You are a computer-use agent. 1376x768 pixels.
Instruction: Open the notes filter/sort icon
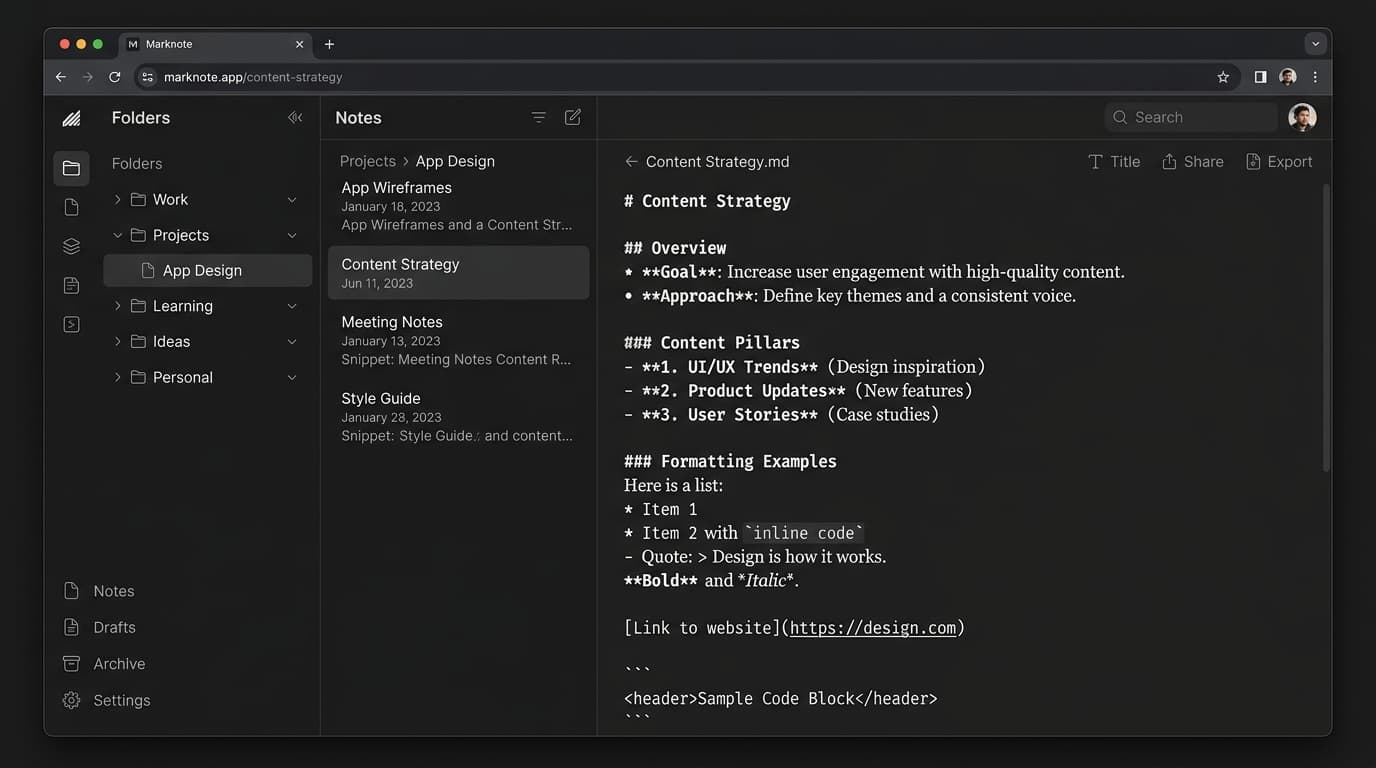tap(539, 117)
